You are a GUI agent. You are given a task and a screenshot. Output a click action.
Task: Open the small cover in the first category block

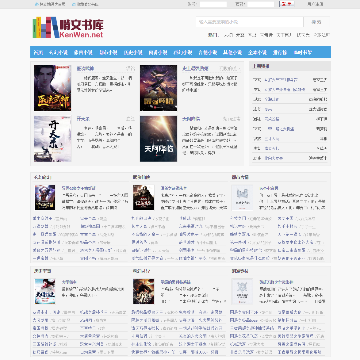click(45, 197)
